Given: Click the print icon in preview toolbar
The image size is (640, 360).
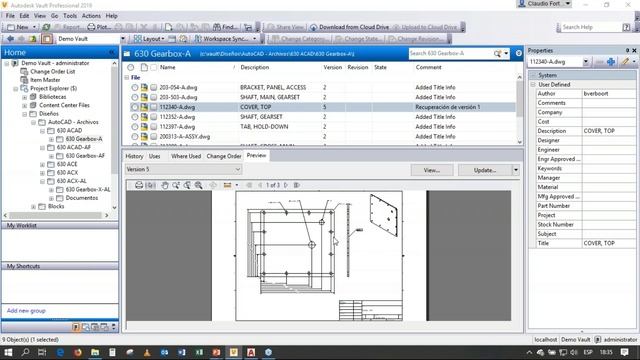Looking at the screenshot, I should pyautogui.click(x=139, y=185).
